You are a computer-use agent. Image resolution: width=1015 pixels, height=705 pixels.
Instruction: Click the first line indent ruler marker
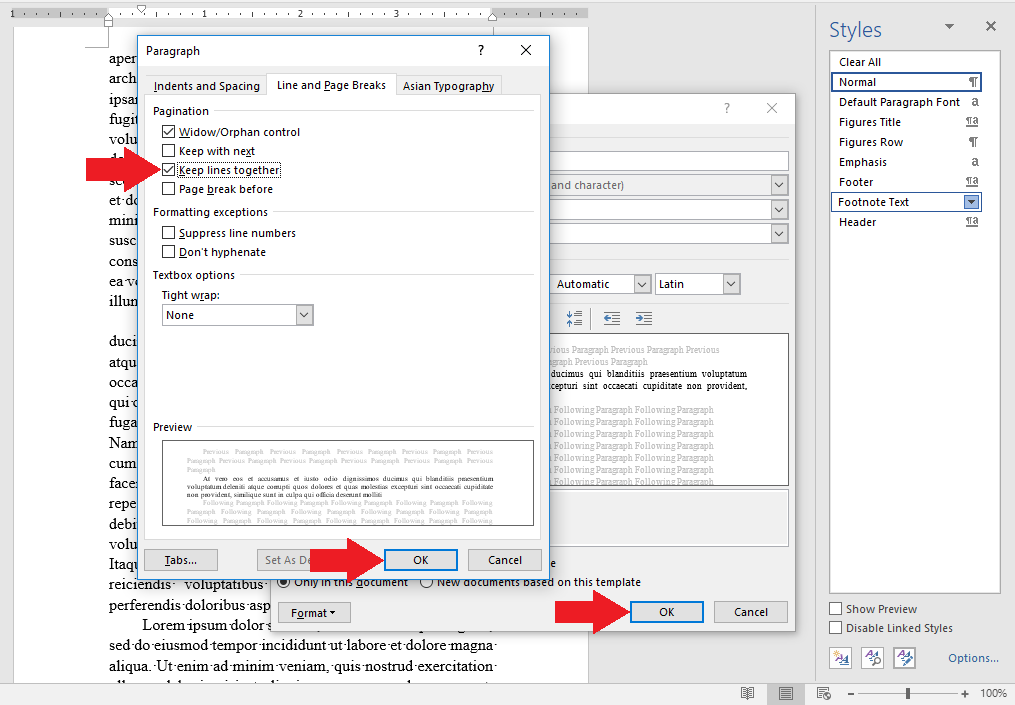pos(142,9)
